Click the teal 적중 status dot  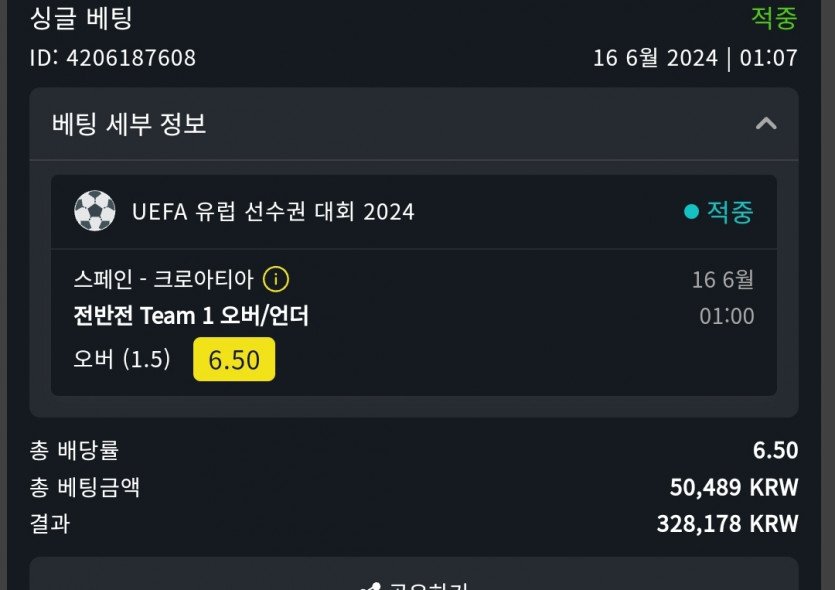click(691, 212)
